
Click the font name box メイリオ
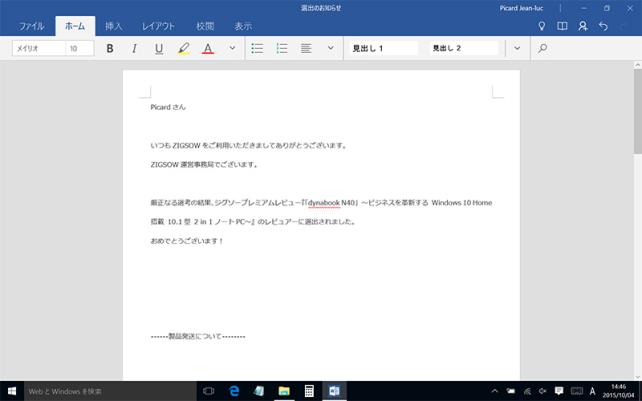(x=38, y=48)
